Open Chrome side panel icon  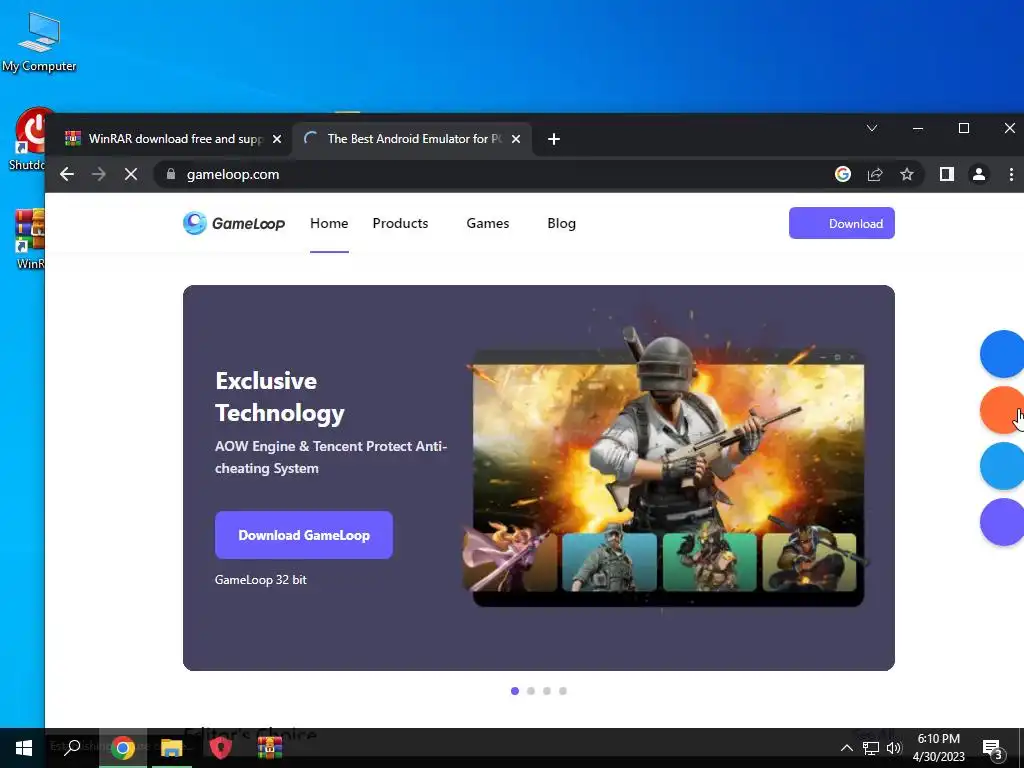point(946,174)
